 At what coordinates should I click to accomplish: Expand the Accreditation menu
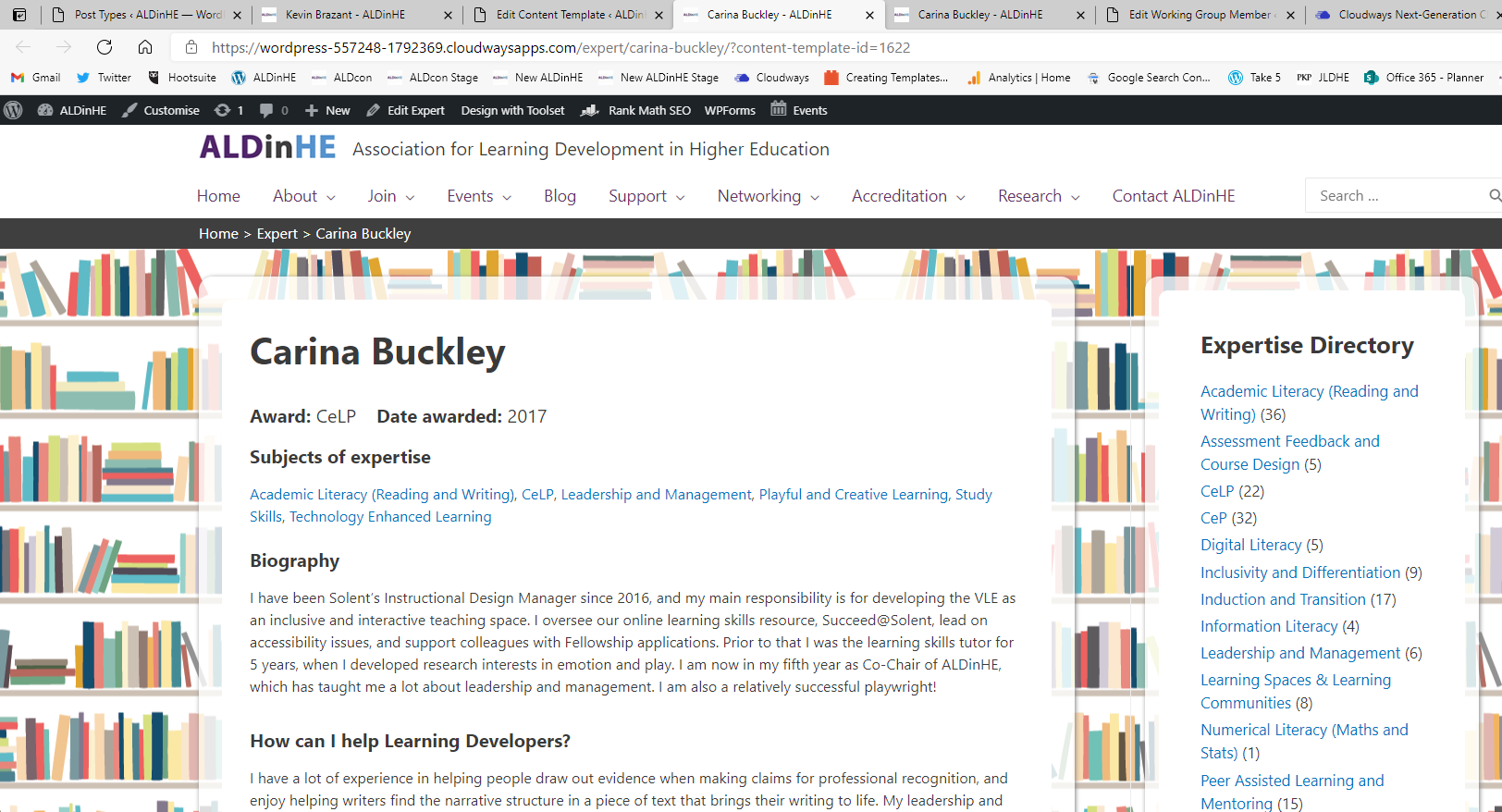pyautogui.click(x=908, y=196)
